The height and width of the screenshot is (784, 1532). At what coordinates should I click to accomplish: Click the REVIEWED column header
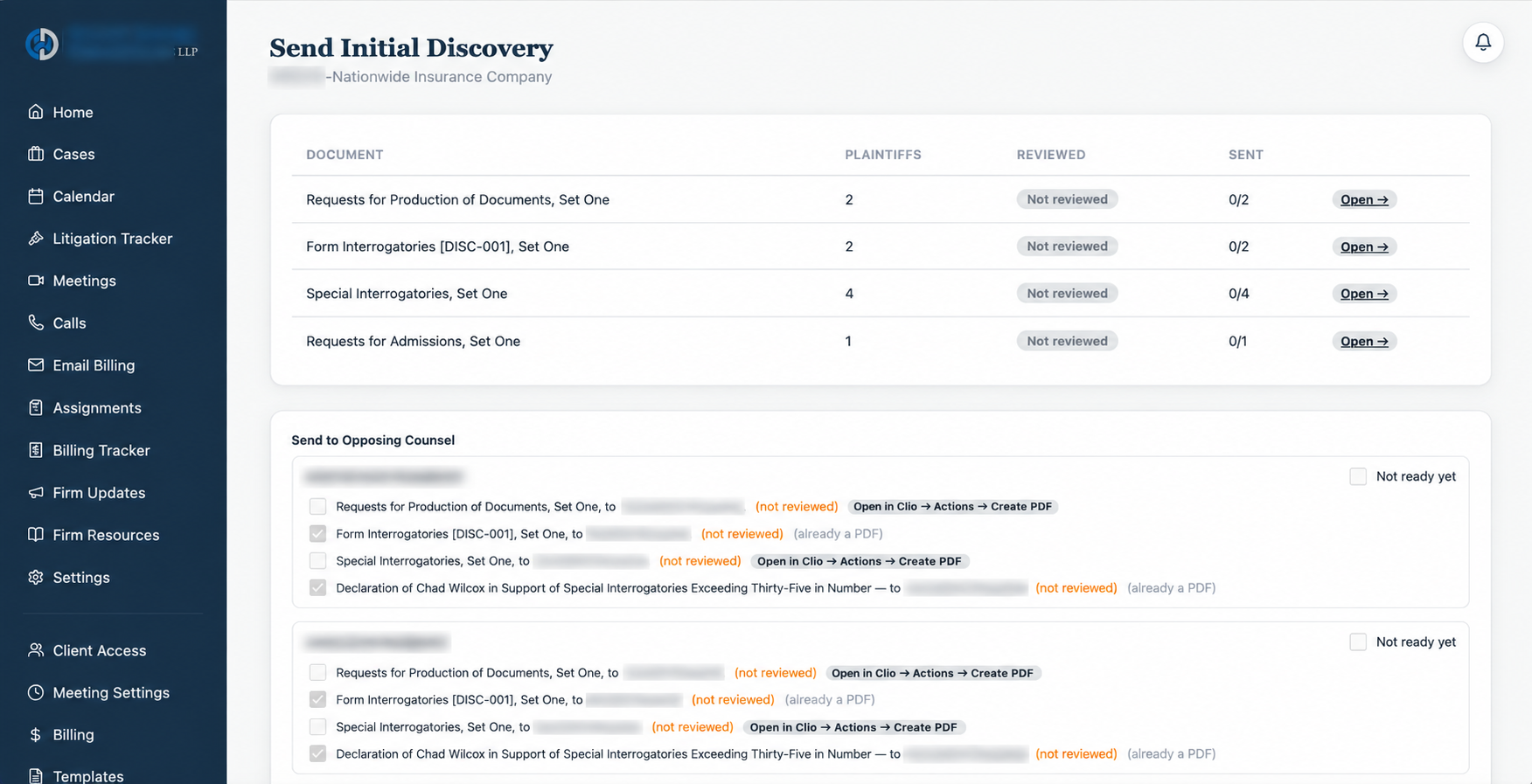tap(1051, 155)
